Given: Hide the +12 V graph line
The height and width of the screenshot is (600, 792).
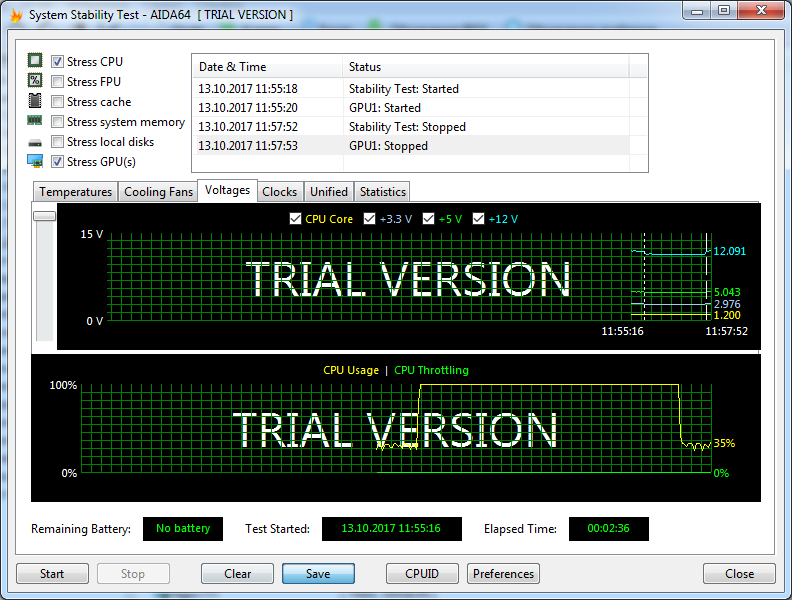Looking at the screenshot, I should tap(478, 219).
